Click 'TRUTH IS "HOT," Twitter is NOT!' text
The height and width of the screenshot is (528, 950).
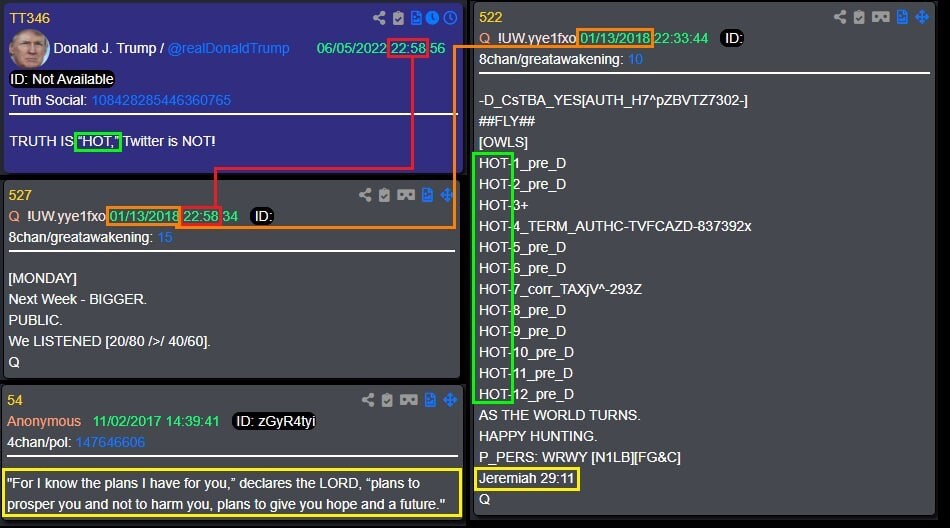pyautogui.click(x=113, y=141)
